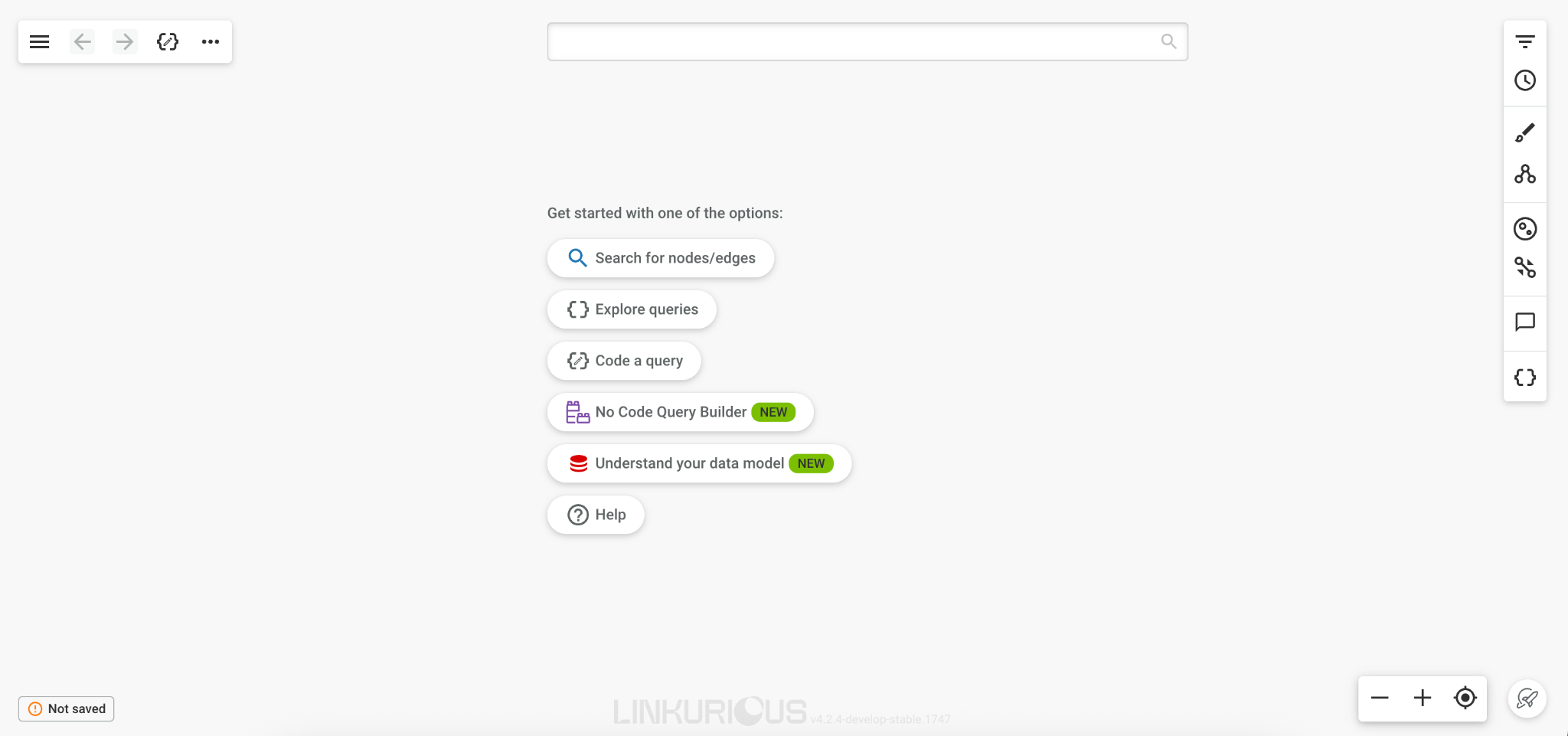Click inside the top search field
The height and width of the screenshot is (736, 1568).
click(850, 42)
